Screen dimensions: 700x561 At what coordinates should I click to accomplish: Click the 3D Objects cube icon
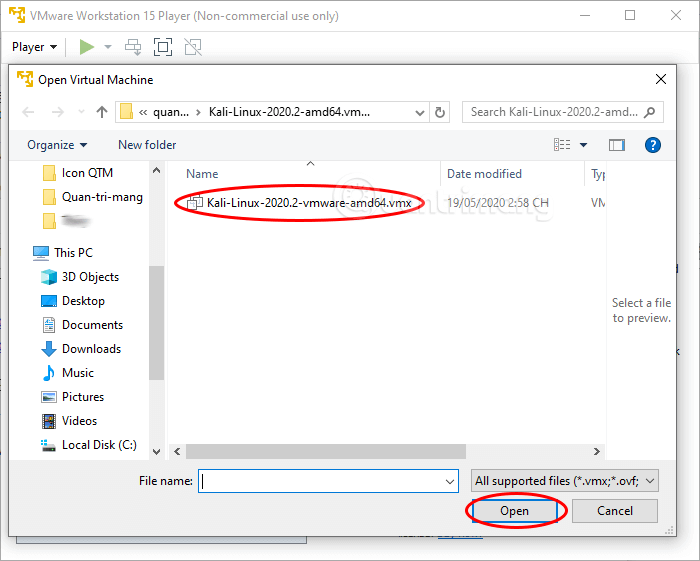(49, 277)
